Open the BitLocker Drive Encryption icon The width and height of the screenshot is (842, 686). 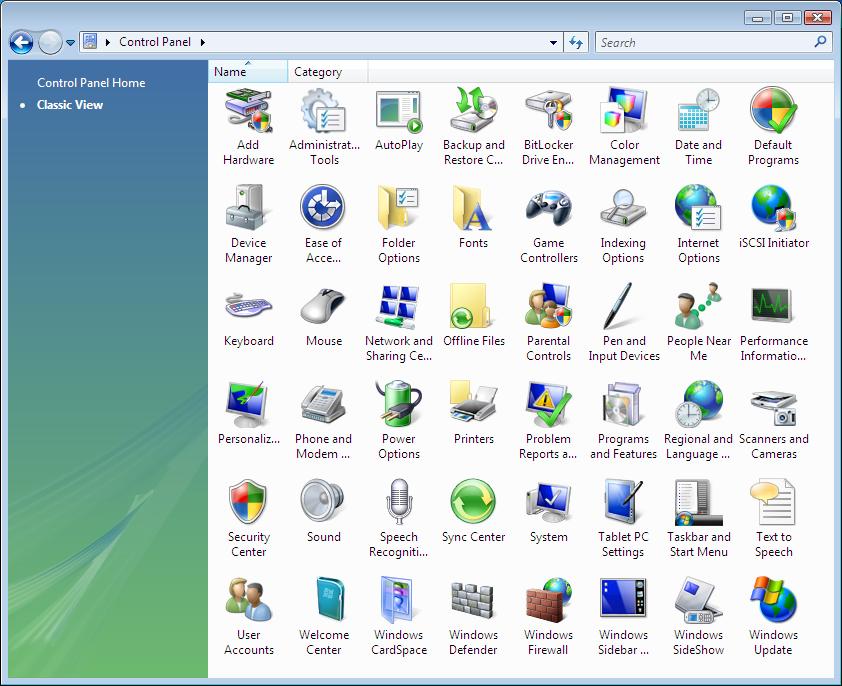(548, 113)
